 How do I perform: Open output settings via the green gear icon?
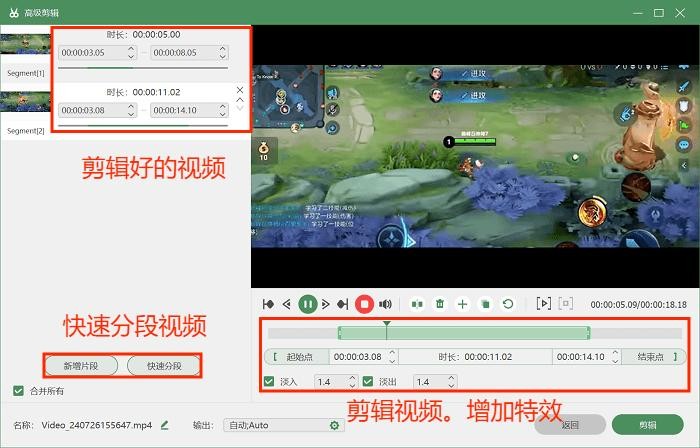point(335,425)
